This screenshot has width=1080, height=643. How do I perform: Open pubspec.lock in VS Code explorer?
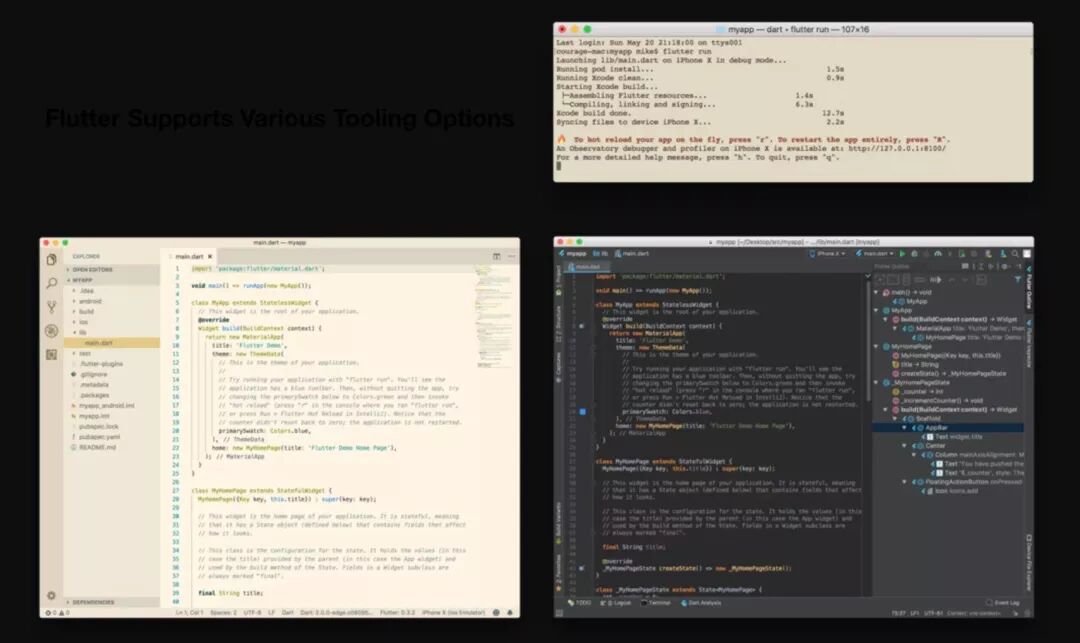pos(98,426)
